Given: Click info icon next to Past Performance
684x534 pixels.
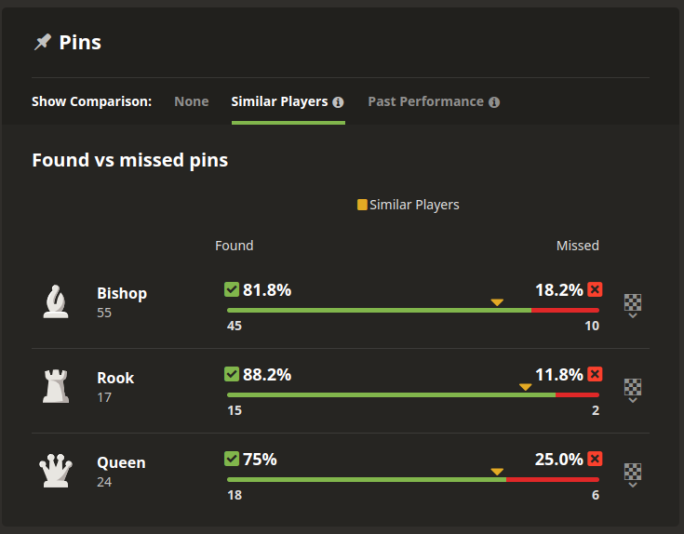Looking at the screenshot, I should coord(494,102).
